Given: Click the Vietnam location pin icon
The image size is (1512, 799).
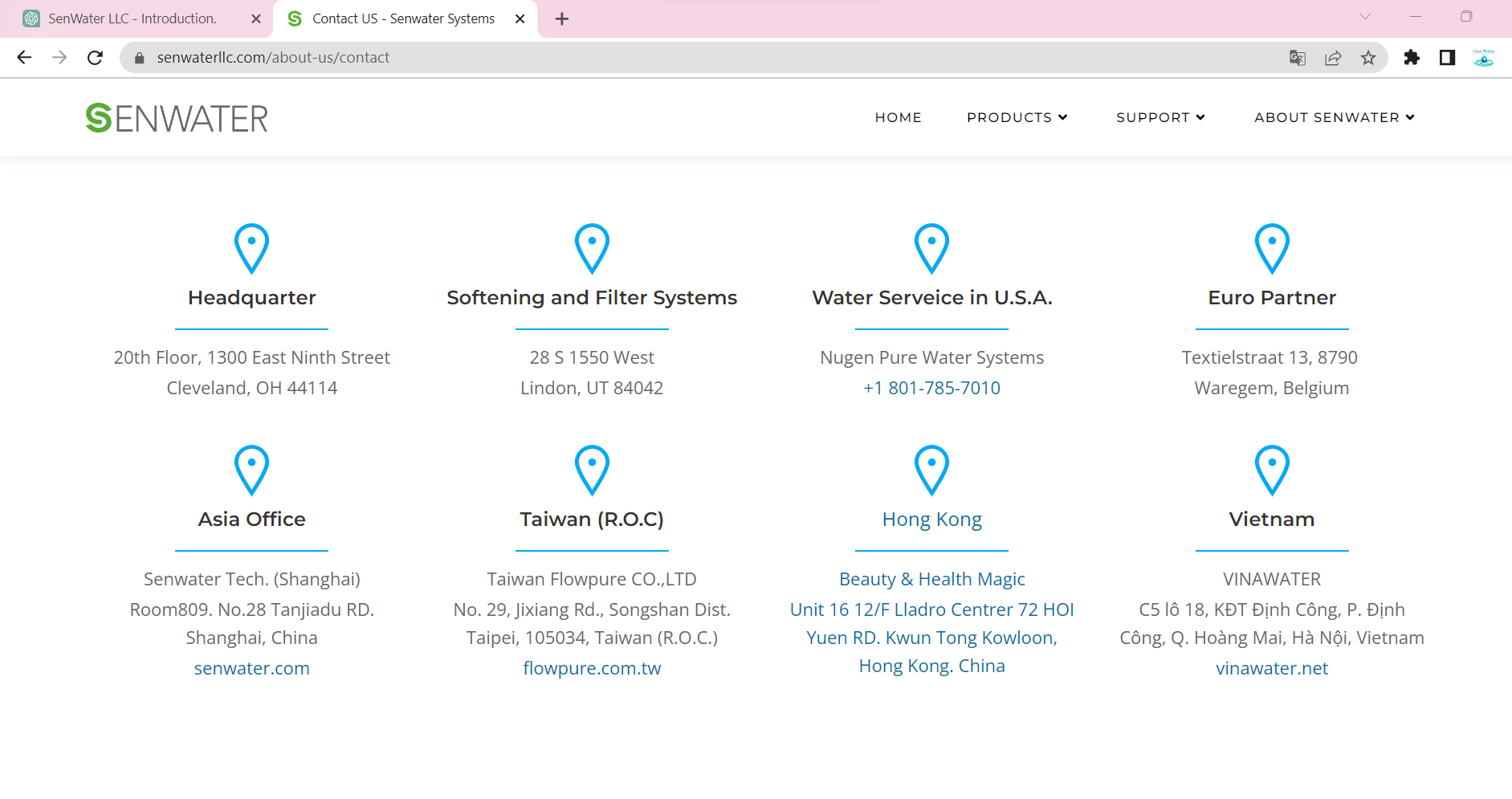Looking at the screenshot, I should [x=1272, y=470].
